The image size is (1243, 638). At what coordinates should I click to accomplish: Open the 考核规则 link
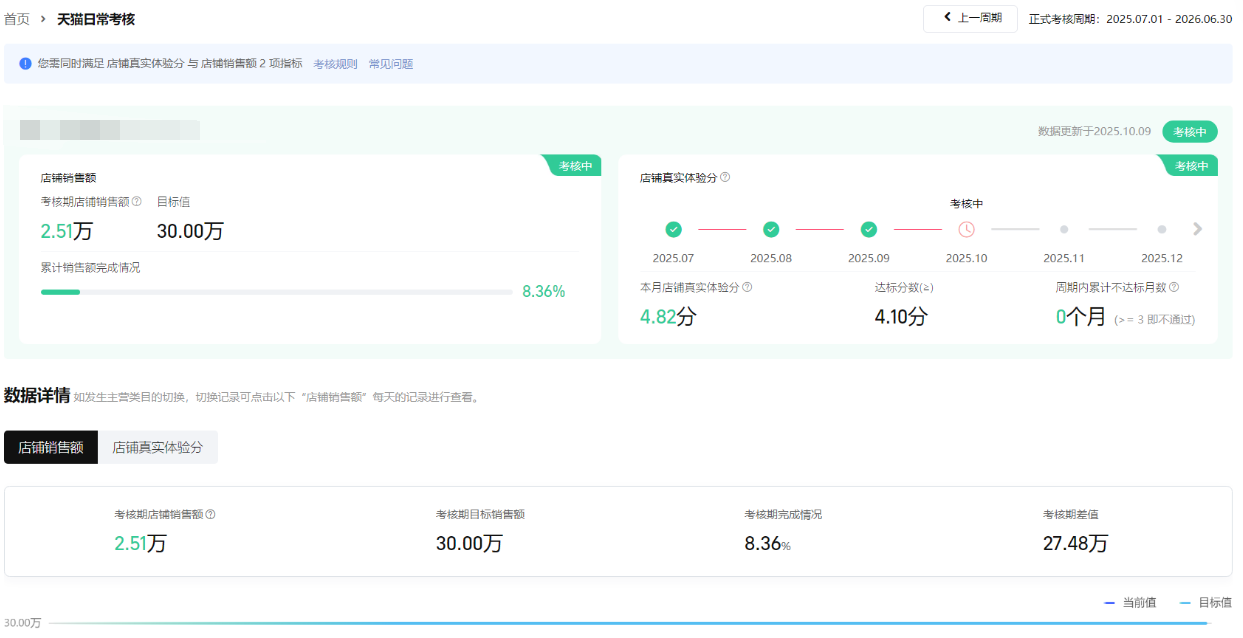point(335,64)
